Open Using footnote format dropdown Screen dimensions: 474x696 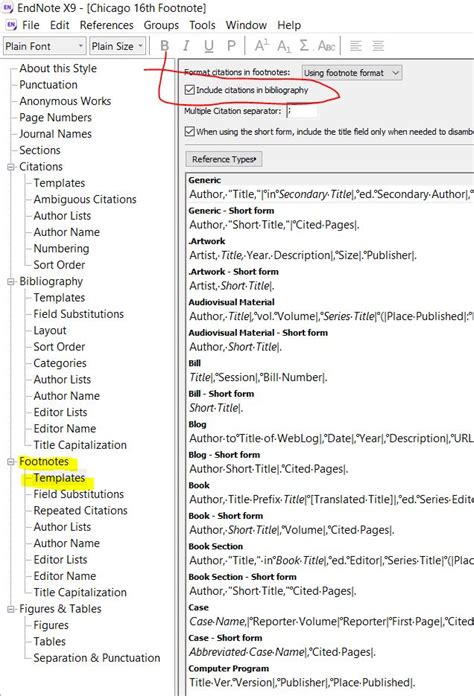click(x=352, y=72)
